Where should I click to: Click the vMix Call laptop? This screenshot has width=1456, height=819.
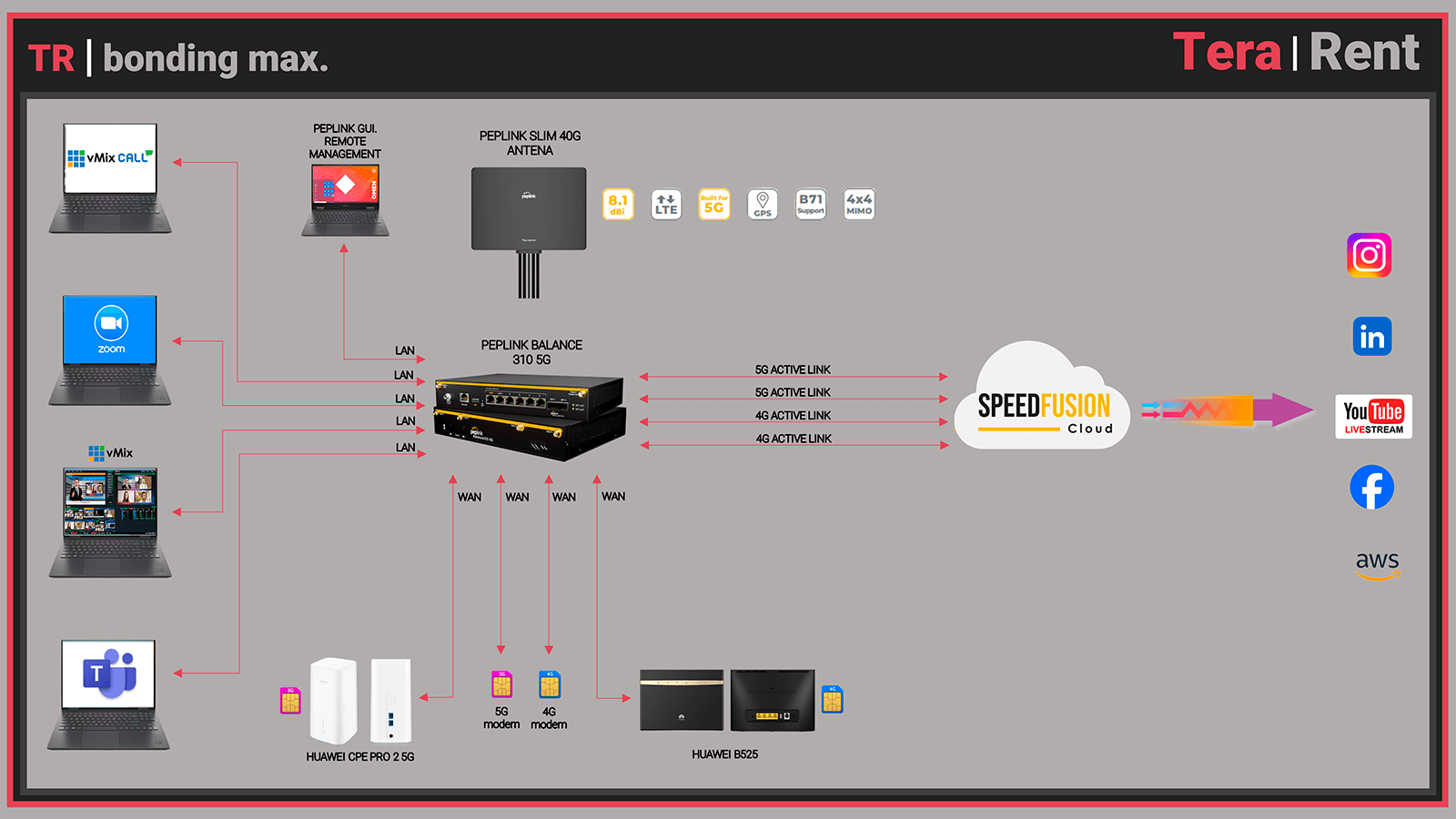point(110,178)
